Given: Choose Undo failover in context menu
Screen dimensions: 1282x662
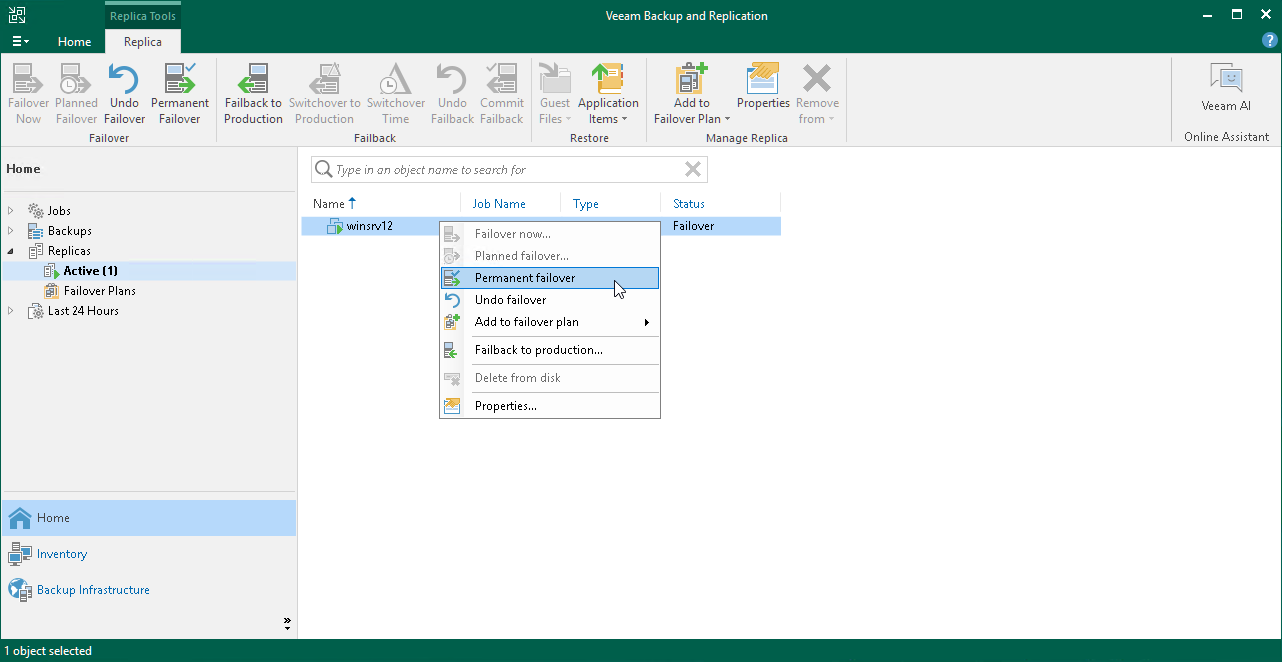Looking at the screenshot, I should coord(550,300).
